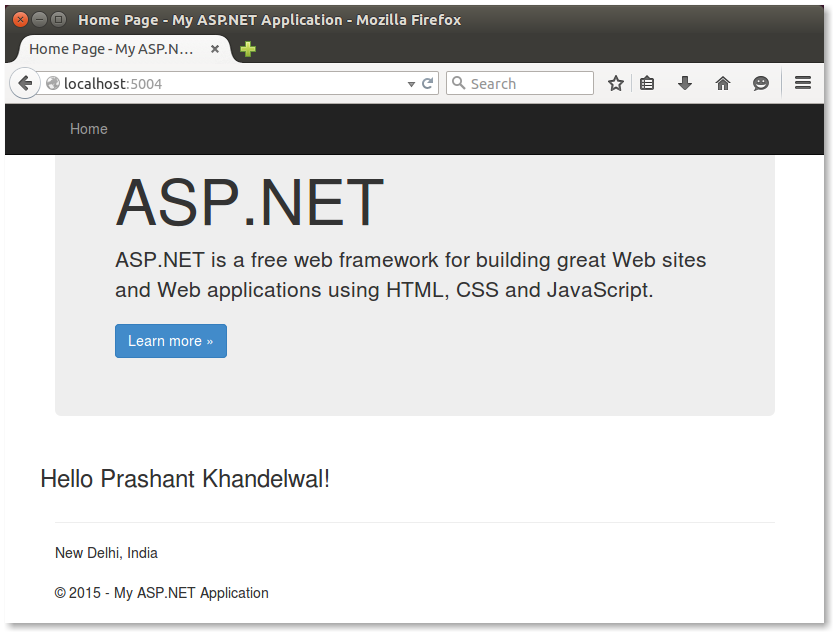The image size is (833, 632).
Task: Expand the URL history dropdown arrow
Action: click(x=411, y=84)
